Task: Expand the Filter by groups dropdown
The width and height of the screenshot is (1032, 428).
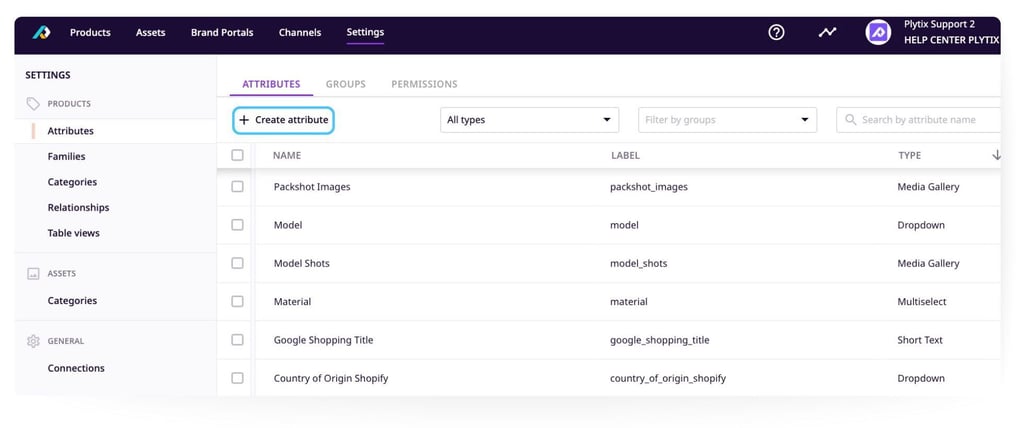Action: (x=727, y=120)
